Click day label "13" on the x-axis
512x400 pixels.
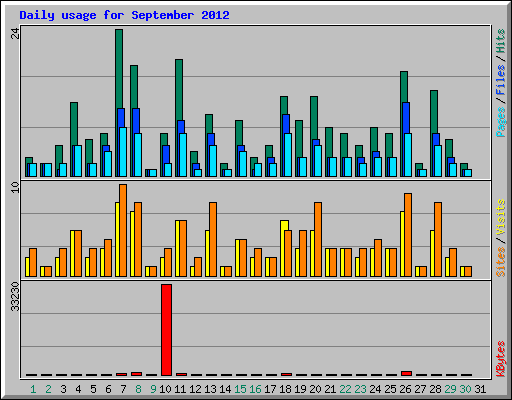[210, 389]
